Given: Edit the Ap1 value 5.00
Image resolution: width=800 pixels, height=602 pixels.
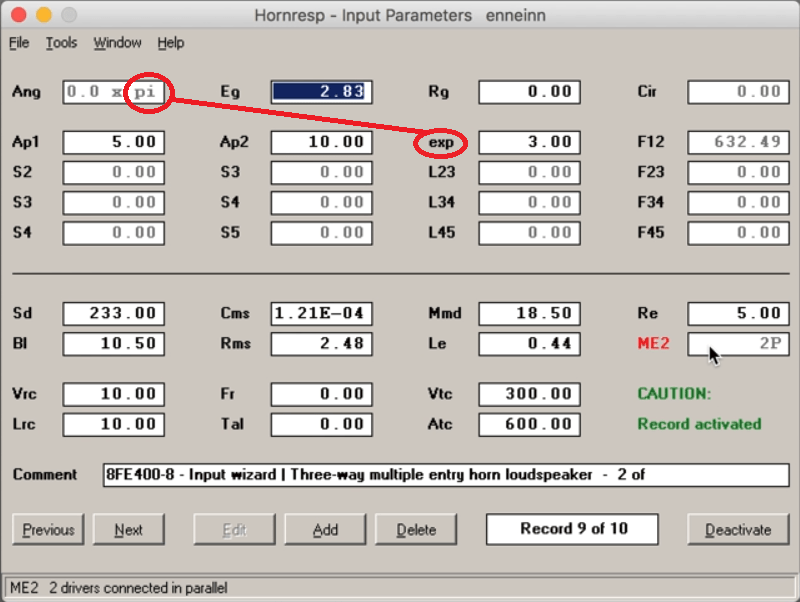Looking at the screenshot, I should [x=114, y=142].
